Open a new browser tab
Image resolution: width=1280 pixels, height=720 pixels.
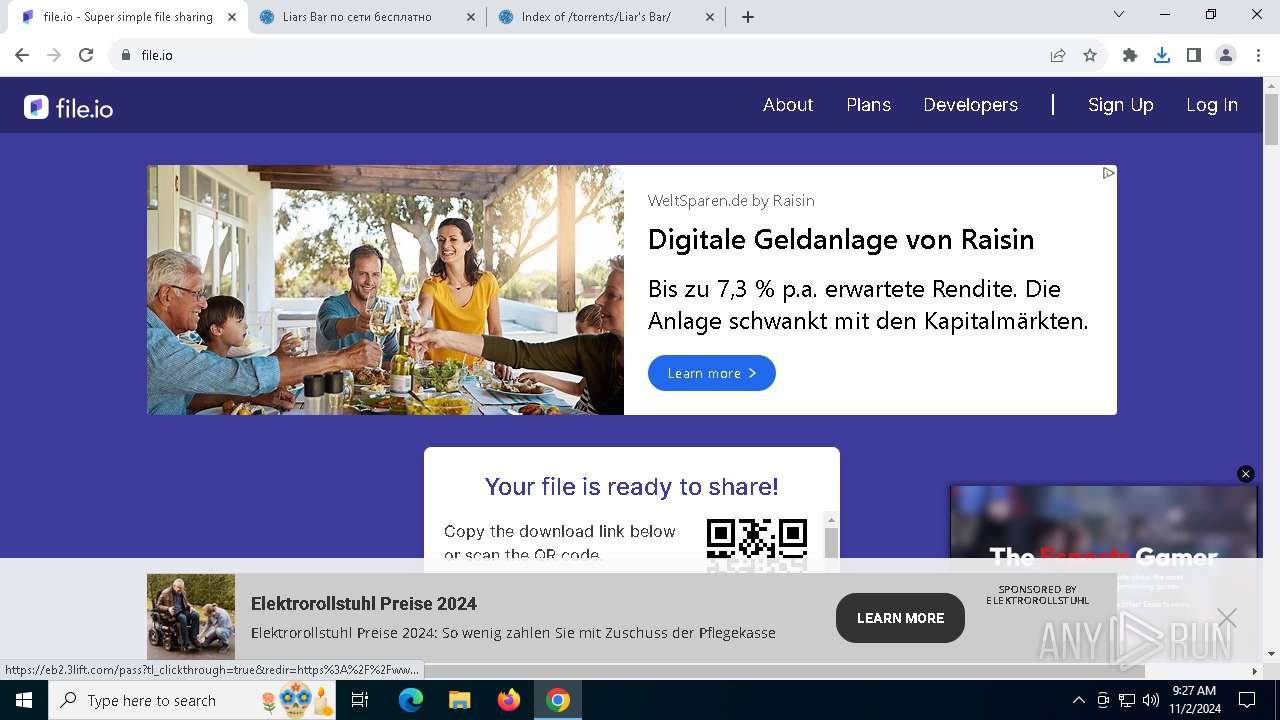[x=748, y=17]
